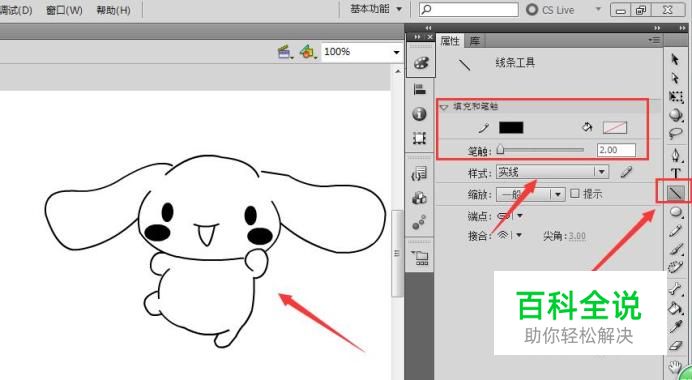Select the Pen tool
This screenshot has width=692, height=380.
pyautogui.click(x=675, y=155)
